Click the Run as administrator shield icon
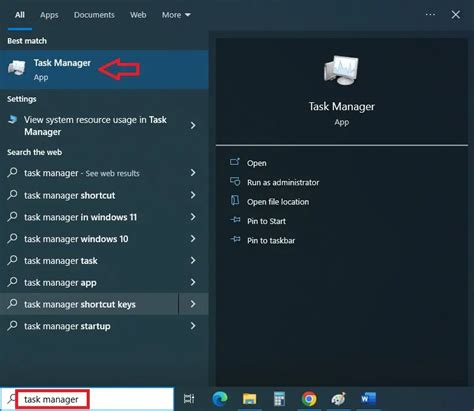This screenshot has width=474, height=411. (235, 182)
